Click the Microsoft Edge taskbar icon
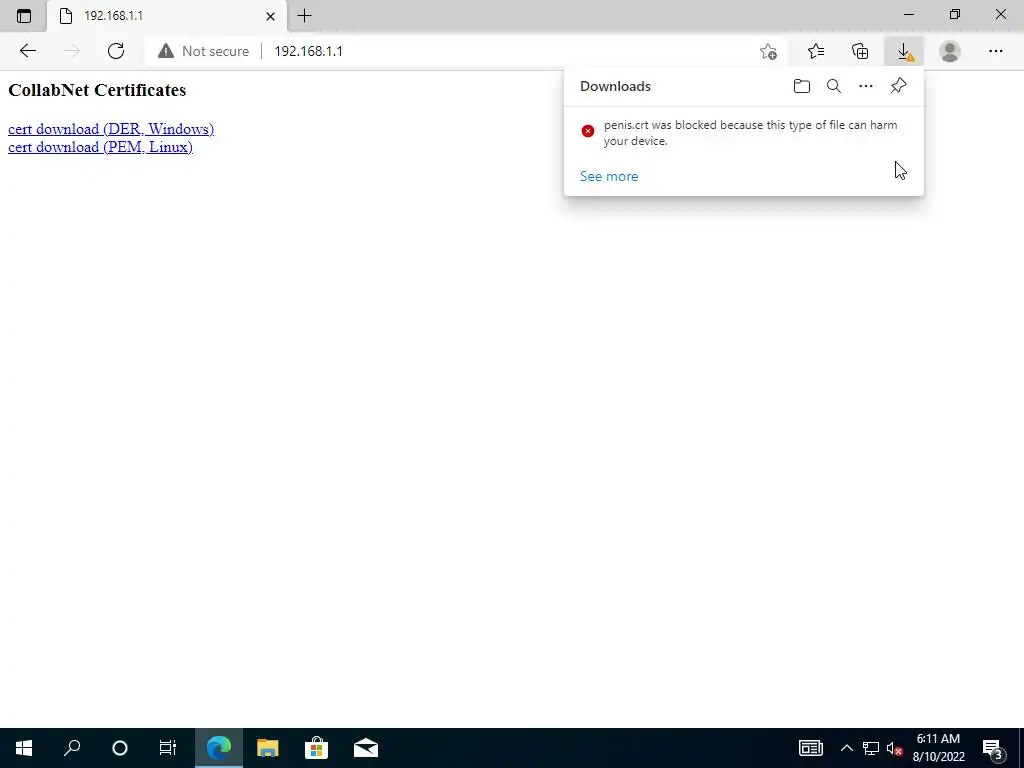The width and height of the screenshot is (1024, 768). tap(219, 748)
